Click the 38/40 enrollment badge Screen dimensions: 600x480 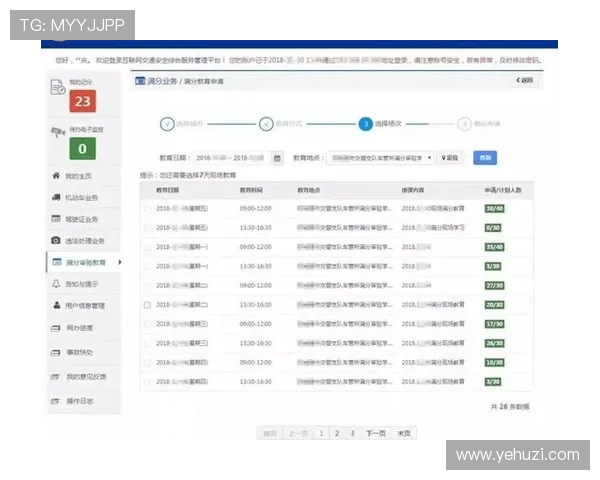(494, 209)
